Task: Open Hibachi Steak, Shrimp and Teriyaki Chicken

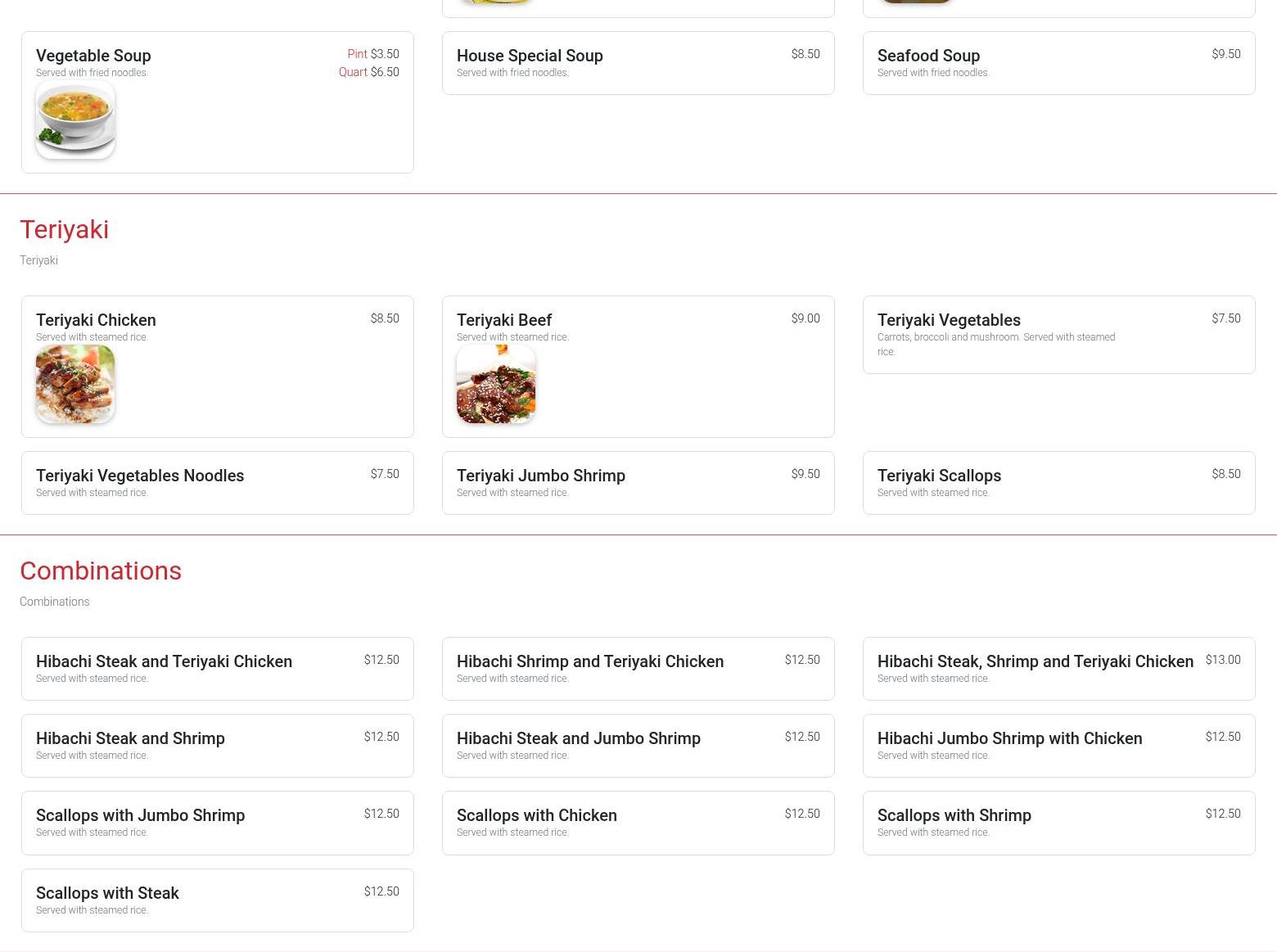Action: (x=1035, y=661)
